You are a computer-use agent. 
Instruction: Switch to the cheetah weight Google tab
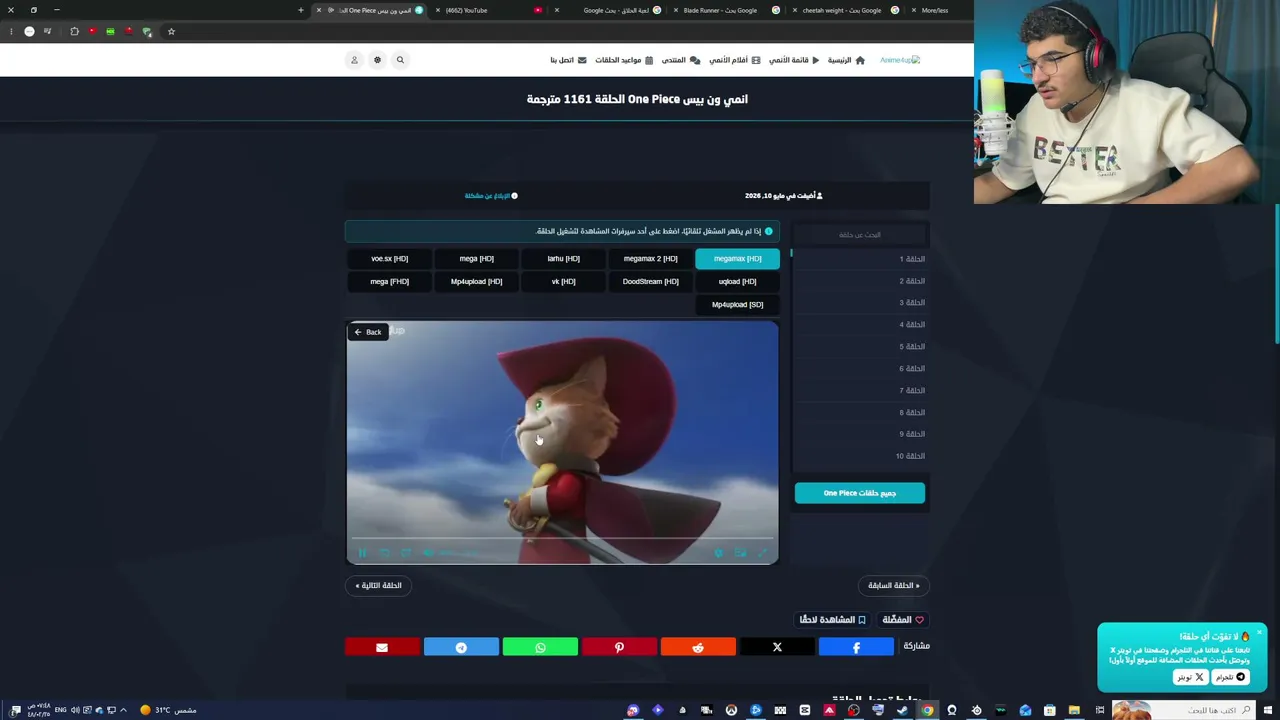848,10
